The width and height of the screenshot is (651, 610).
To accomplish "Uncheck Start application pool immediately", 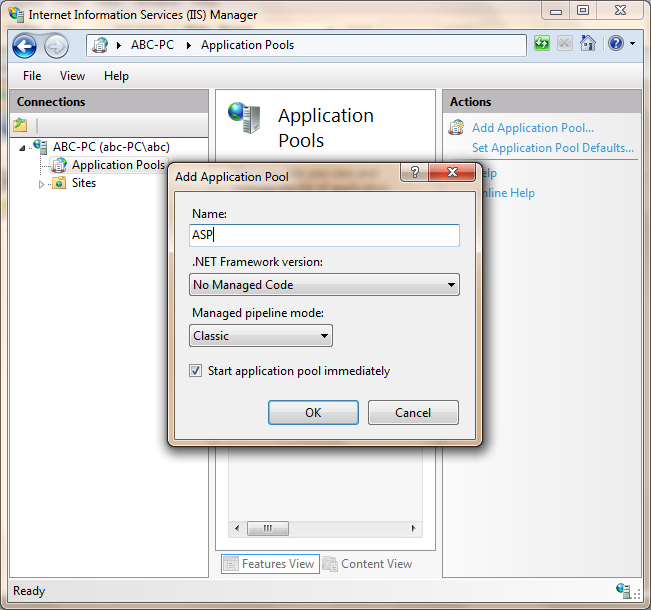I will 196,370.
